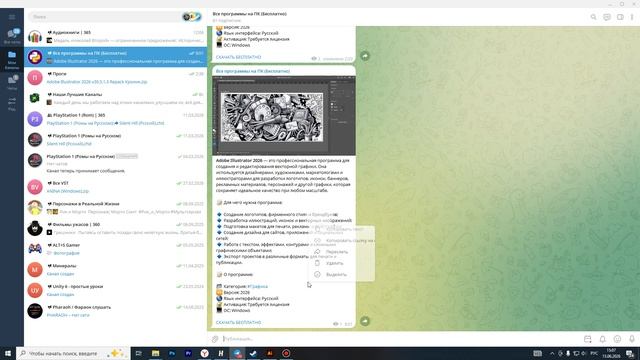Open the stories avatars next to search
This screenshot has width=640, height=360.
point(192,17)
